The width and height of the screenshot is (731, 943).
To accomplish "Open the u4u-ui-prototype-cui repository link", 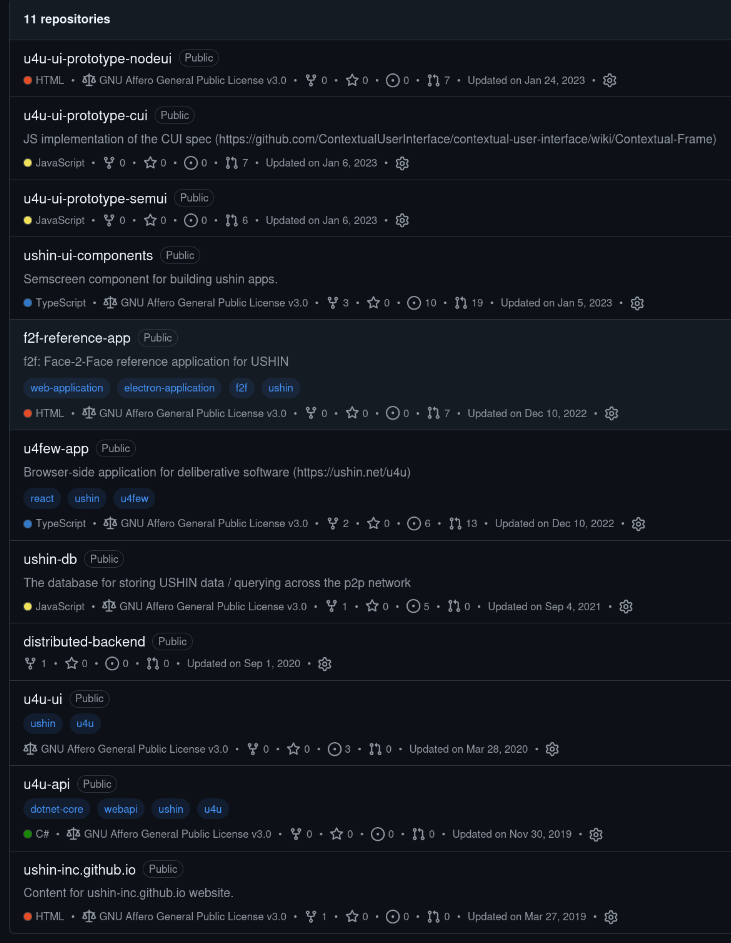I will pos(86,115).
